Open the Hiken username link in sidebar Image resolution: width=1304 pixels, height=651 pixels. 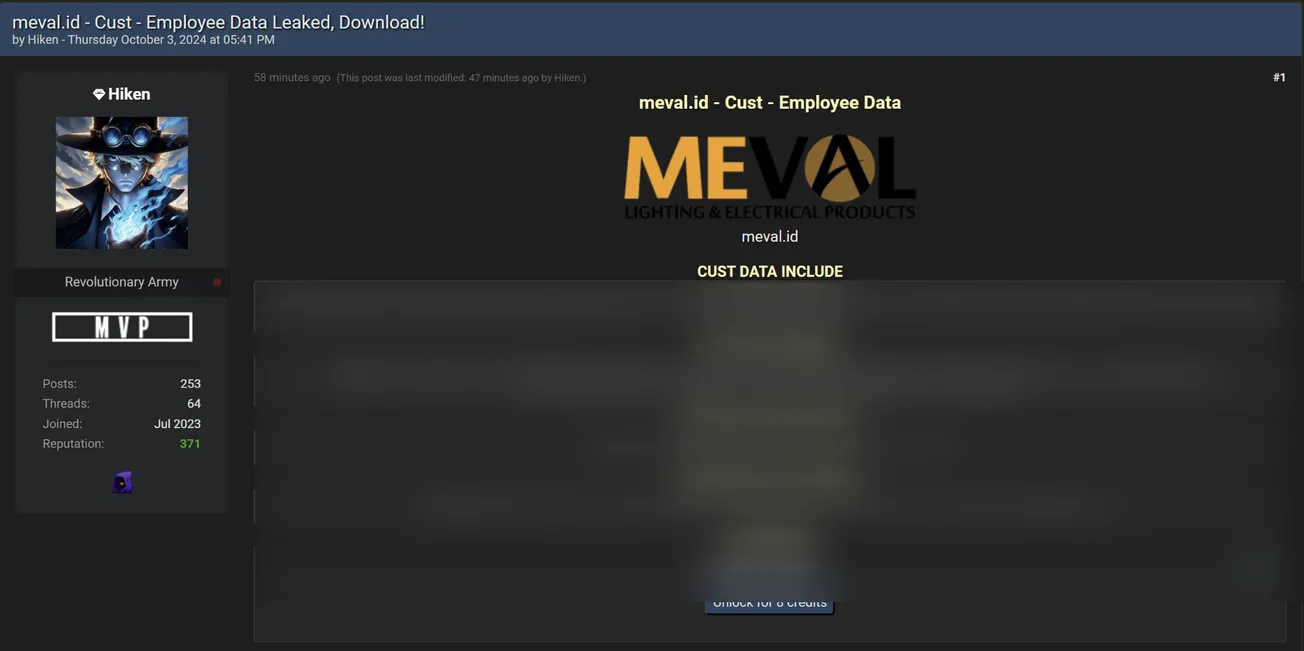(129, 94)
